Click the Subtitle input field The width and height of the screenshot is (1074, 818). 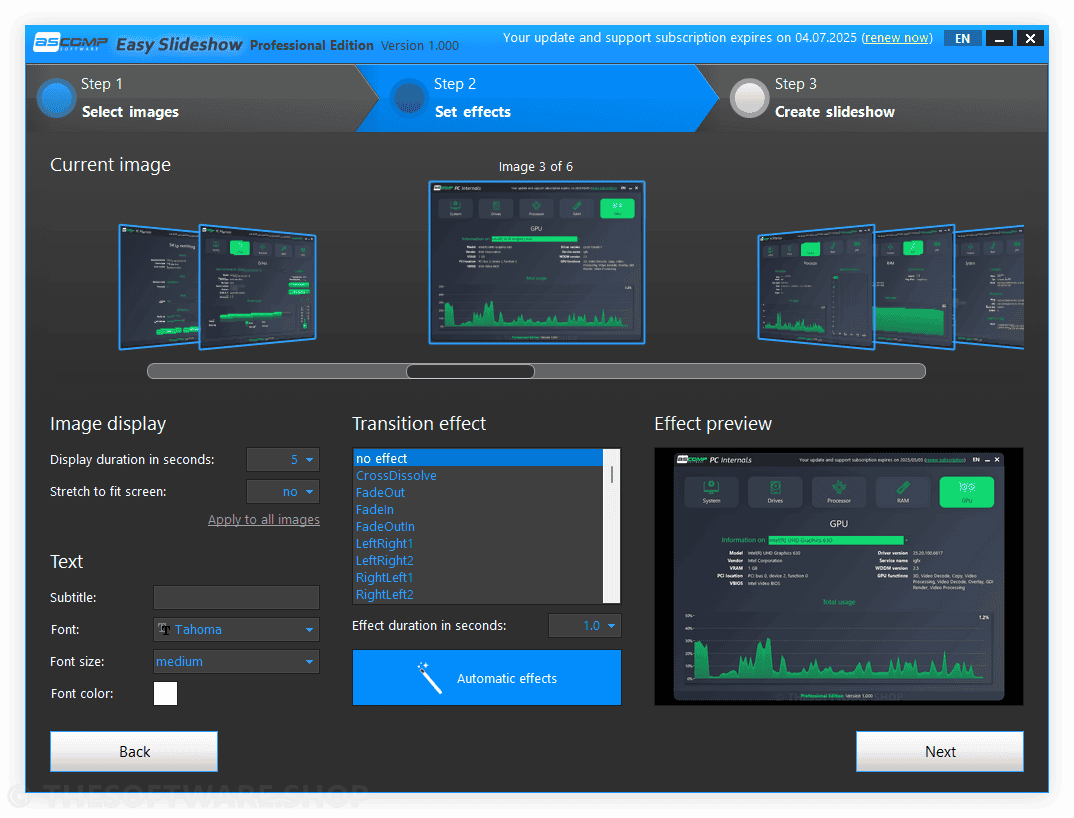pyautogui.click(x=236, y=597)
